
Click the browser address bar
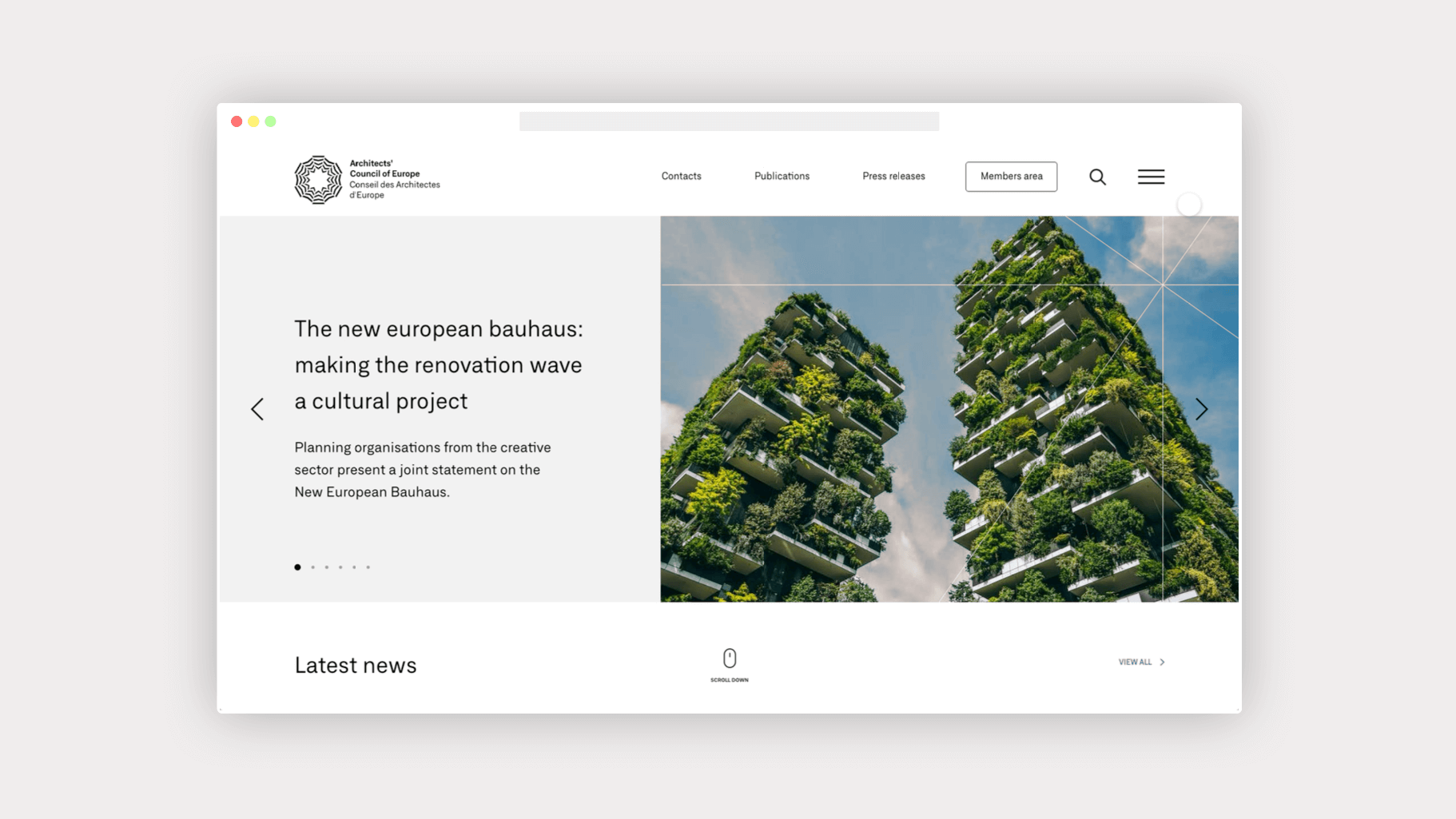coord(729,121)
